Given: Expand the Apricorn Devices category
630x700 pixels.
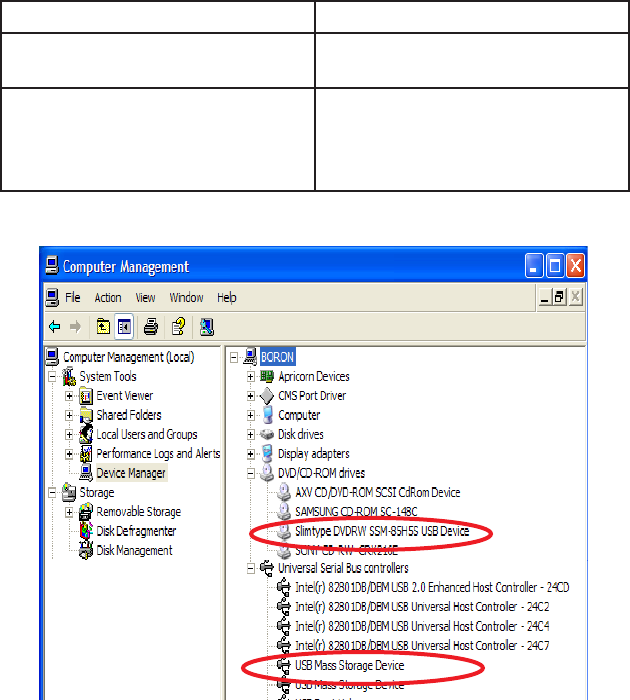Looking at the screenshot, I should point(250,377).
